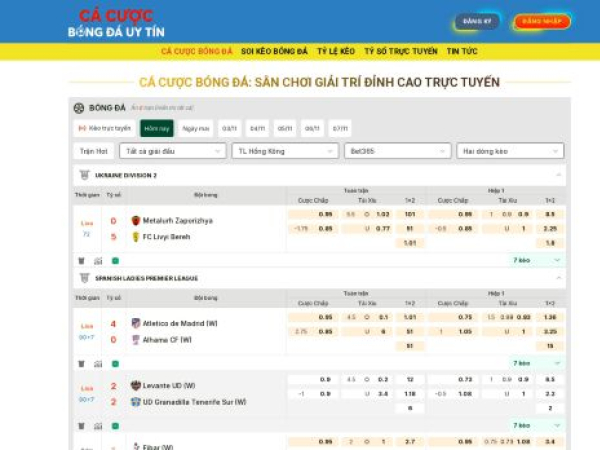
Task: Toggle the Hôm nay date filter
Action: pos(156,128)
